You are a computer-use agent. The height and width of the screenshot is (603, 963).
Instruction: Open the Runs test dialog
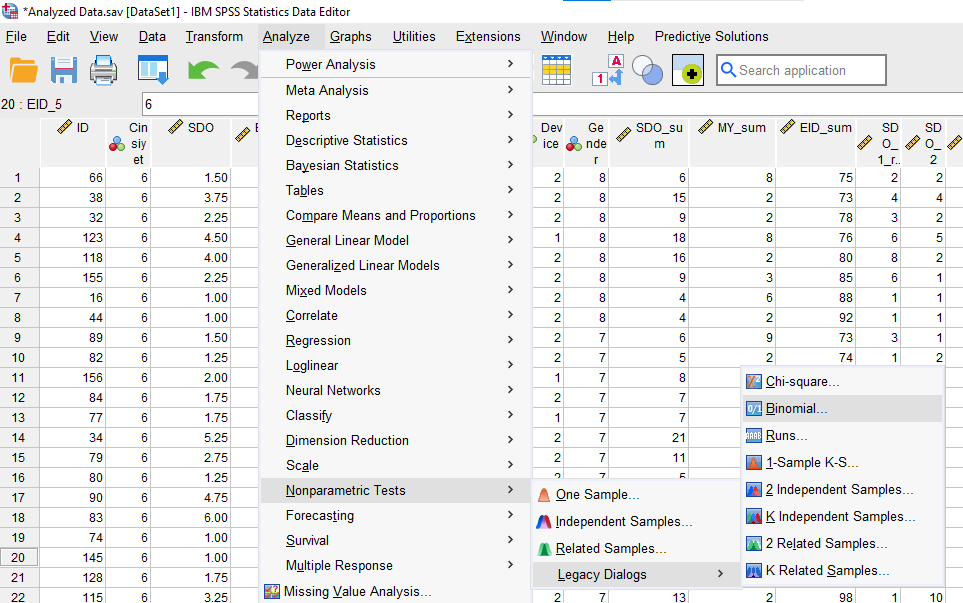pyautogui.click(x=842, y=435)
